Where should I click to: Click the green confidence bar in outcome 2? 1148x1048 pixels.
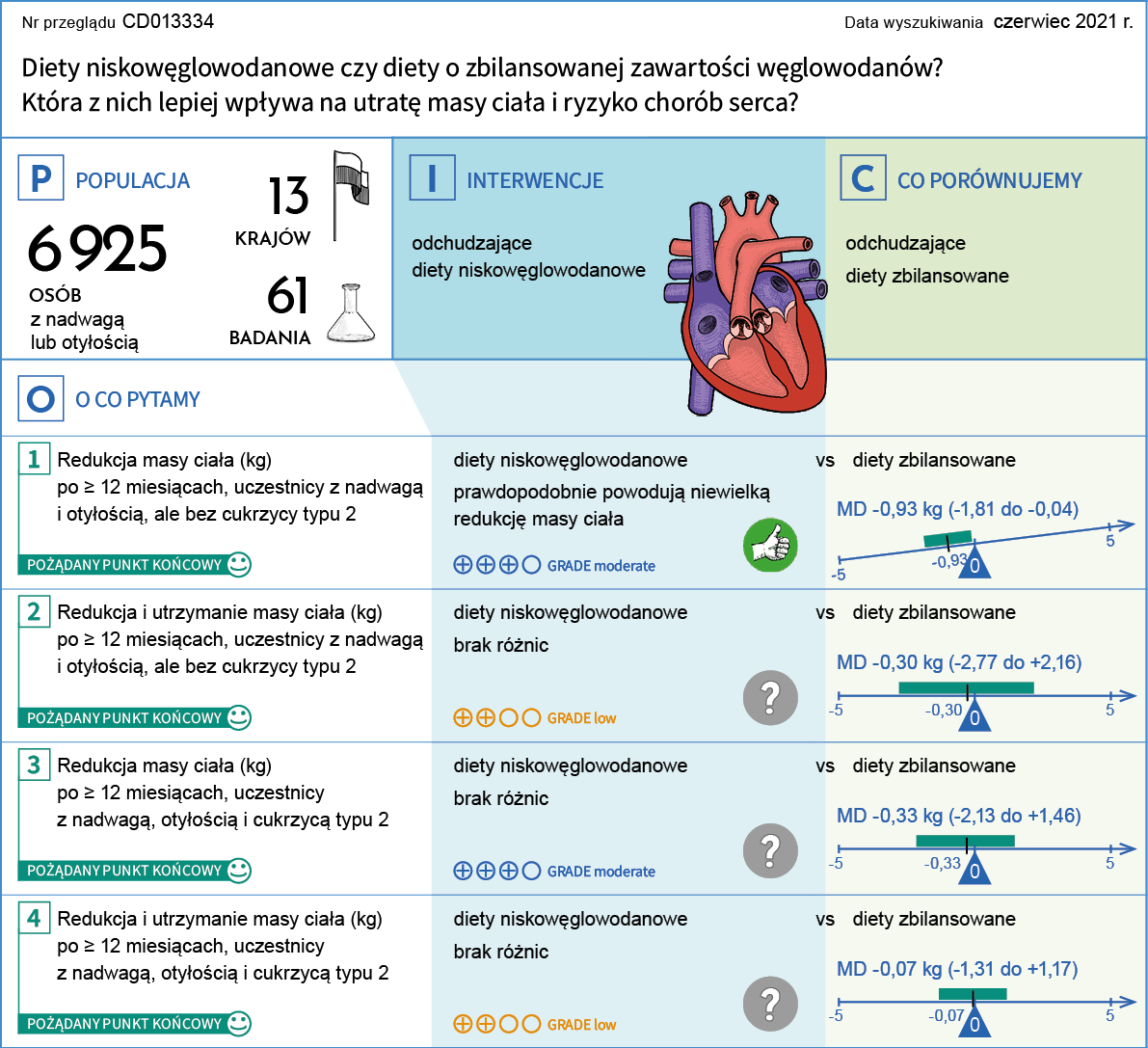coord(966,687)
